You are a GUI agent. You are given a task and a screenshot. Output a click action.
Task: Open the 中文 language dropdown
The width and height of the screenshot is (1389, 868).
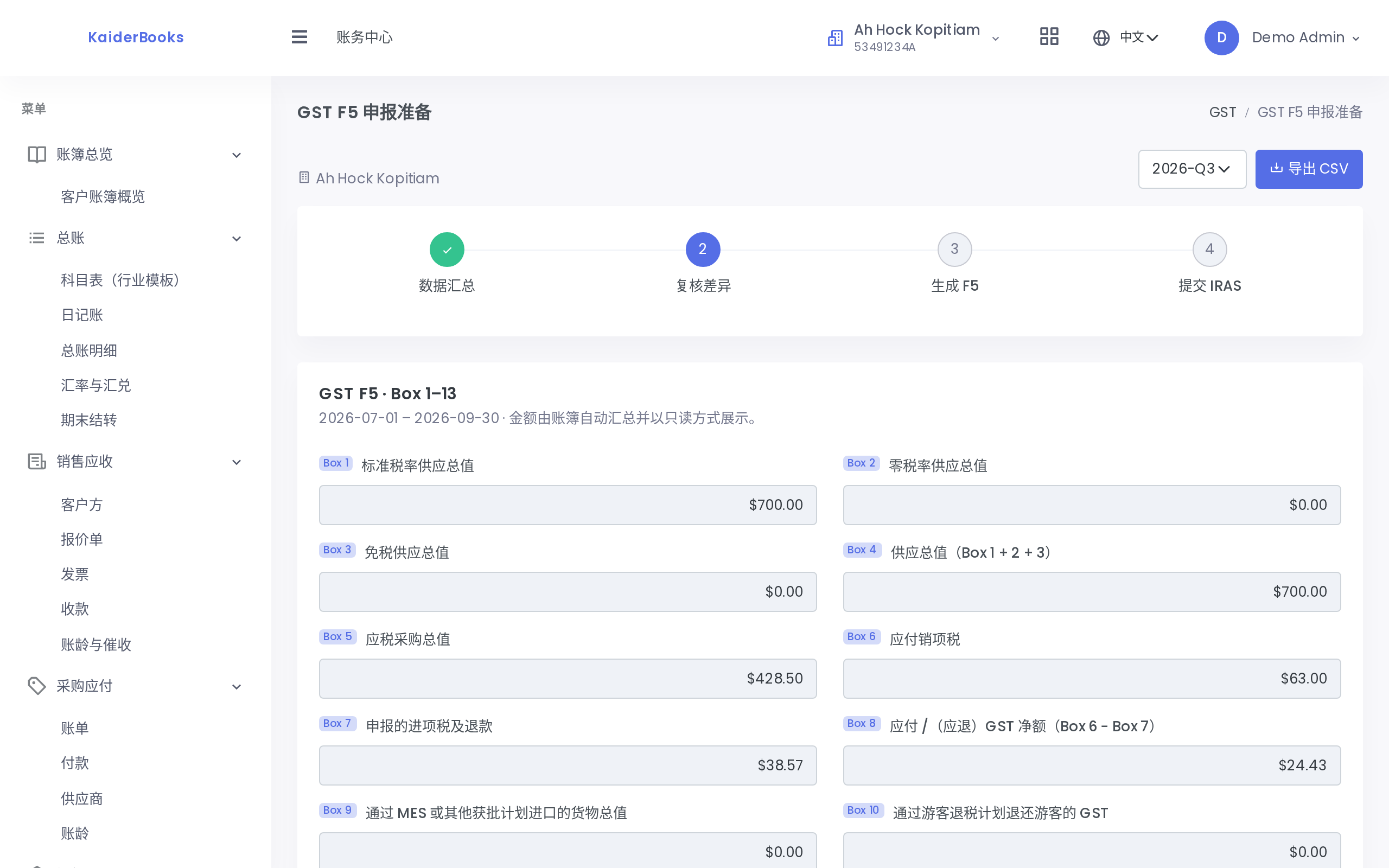click(1139, 38)
